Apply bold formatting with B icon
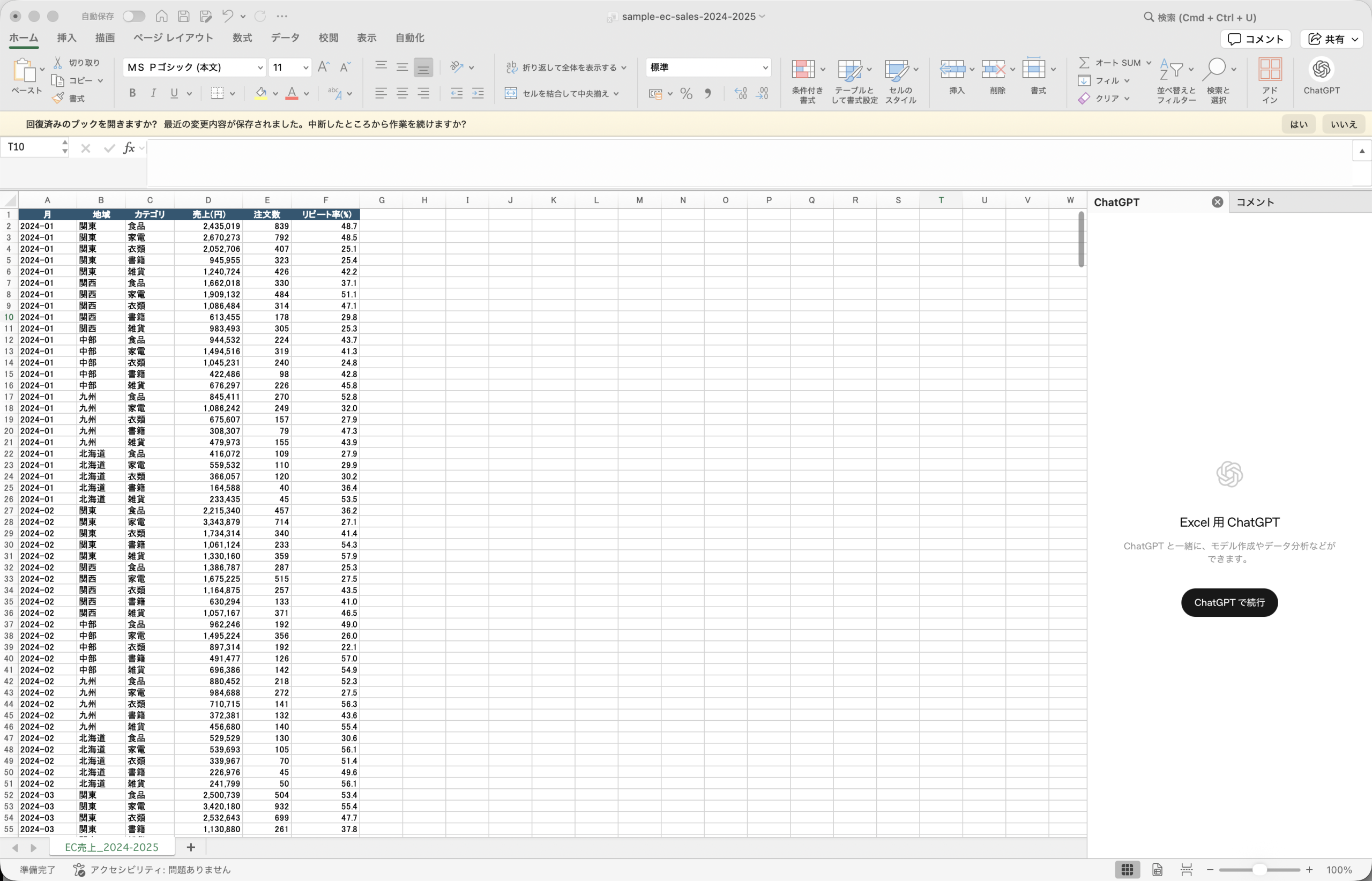 coord(132,93)
